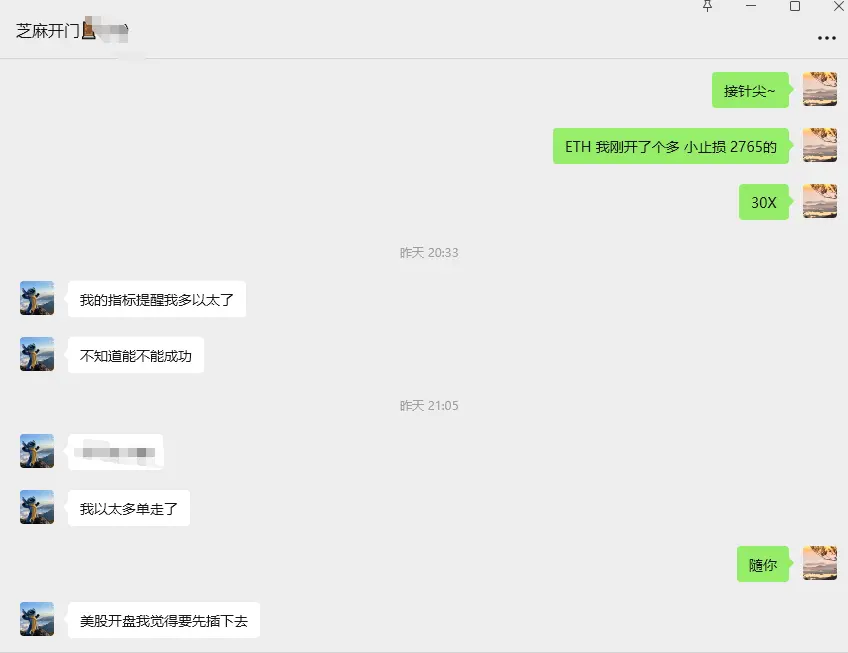848x653 pixels.
Task: Click sender avatar beside '接针尖~' message
Action: click(x=819, y=89)
